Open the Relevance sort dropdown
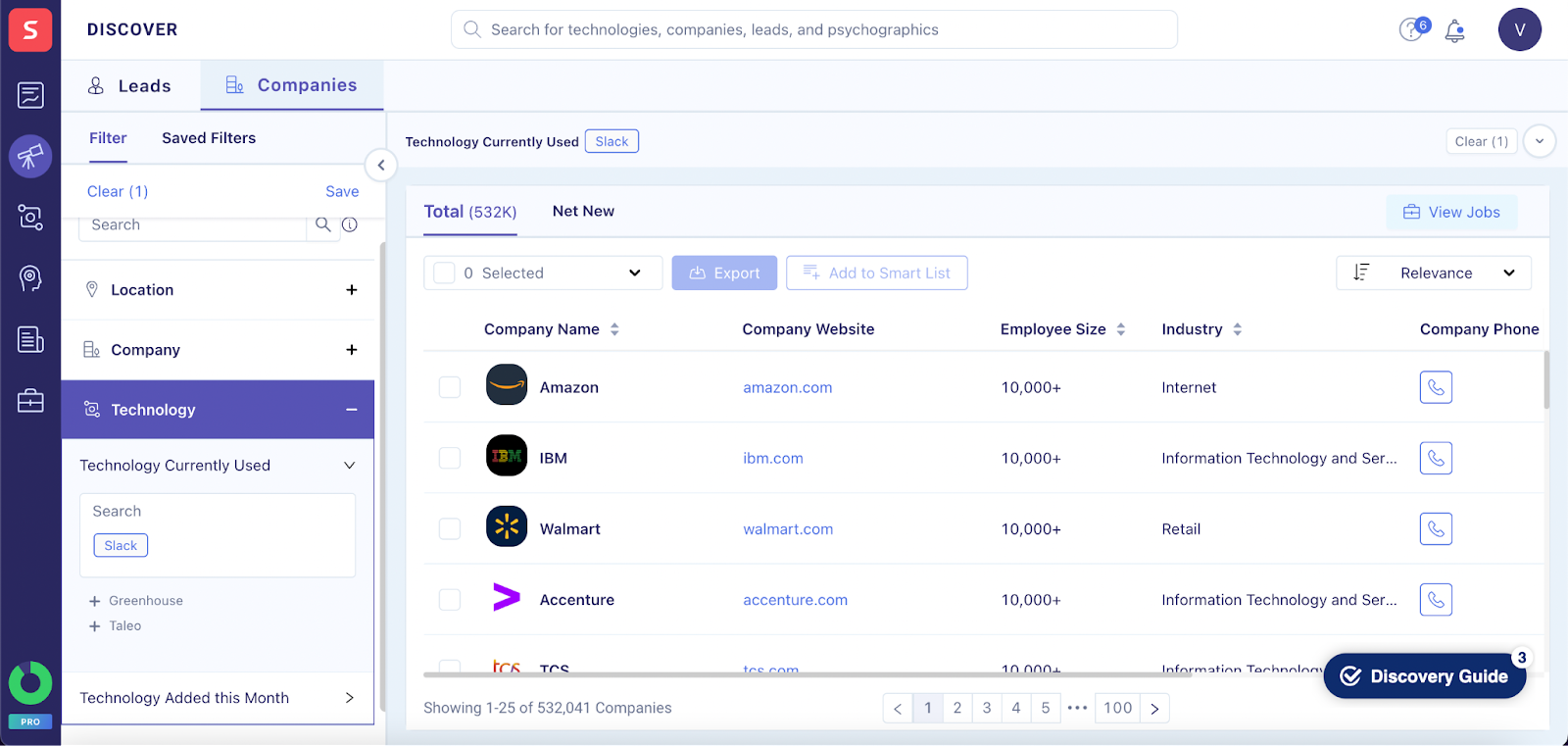Screen dimensions: 1568x746 point(1434,273)
